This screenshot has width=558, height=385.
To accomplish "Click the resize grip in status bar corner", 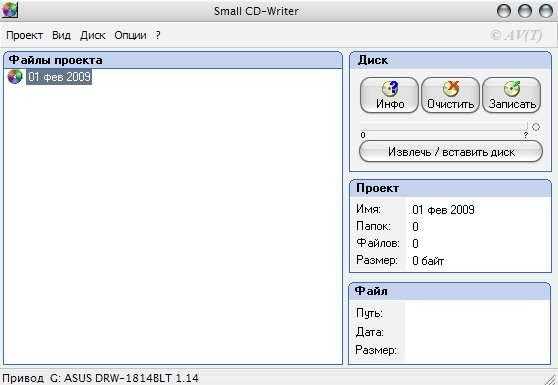I will coord(551,379).
